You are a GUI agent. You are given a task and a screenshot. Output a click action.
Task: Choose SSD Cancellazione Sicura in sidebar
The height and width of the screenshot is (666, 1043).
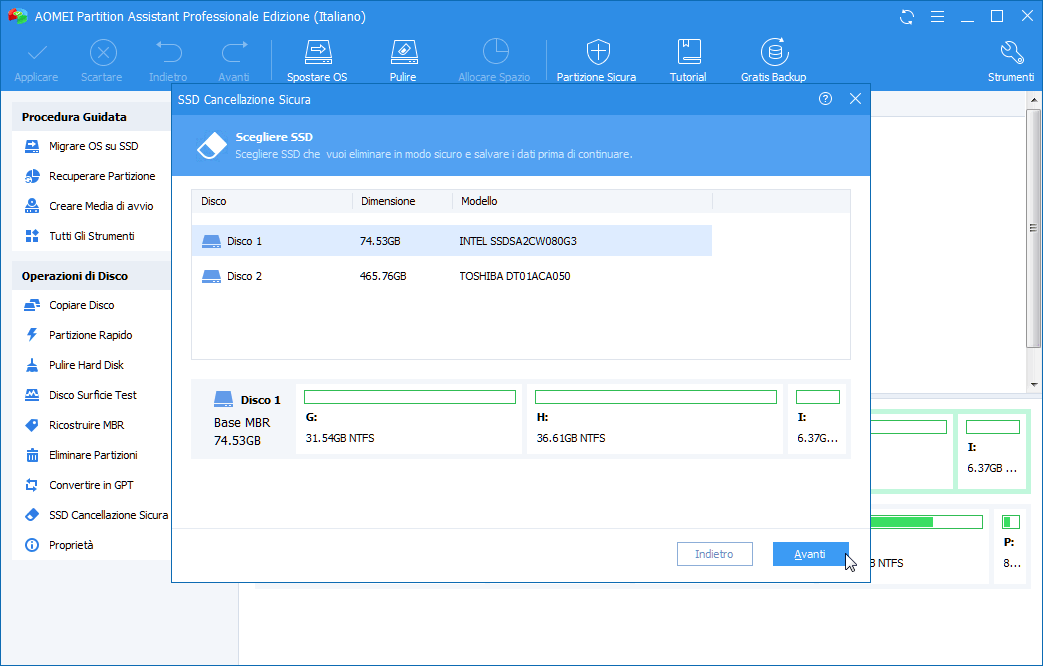[x=95, y=515]
